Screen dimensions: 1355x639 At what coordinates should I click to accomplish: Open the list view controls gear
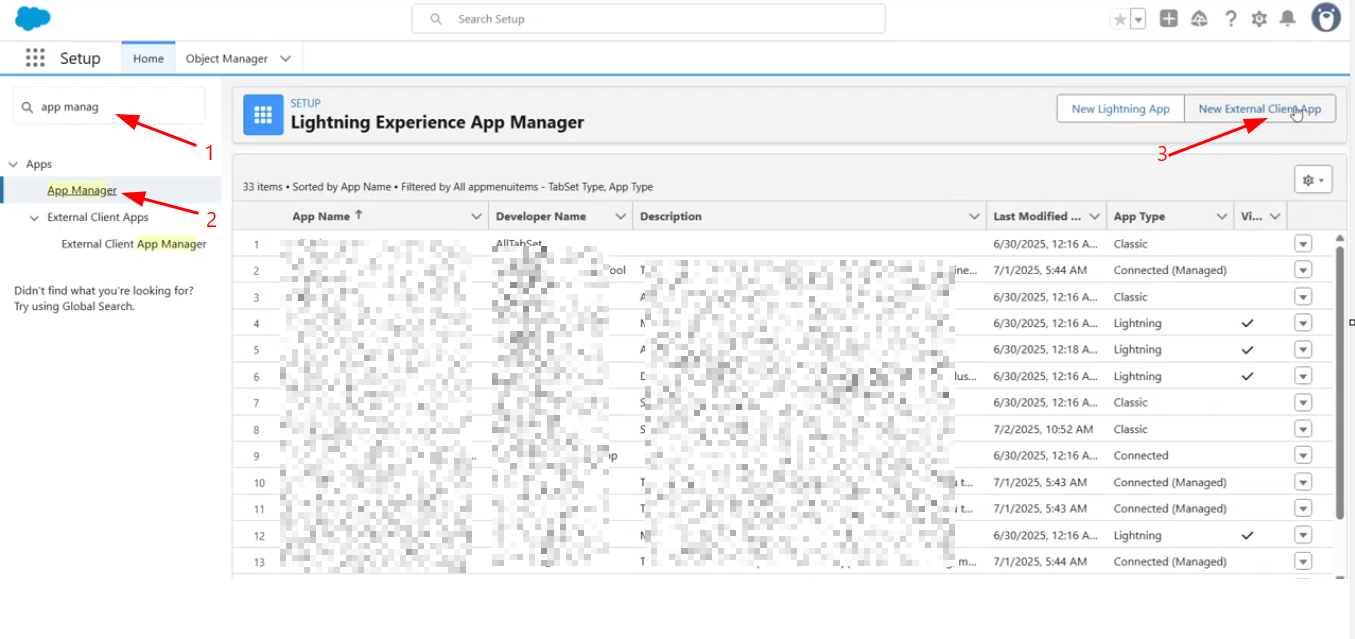click(x=1313, y=180)
